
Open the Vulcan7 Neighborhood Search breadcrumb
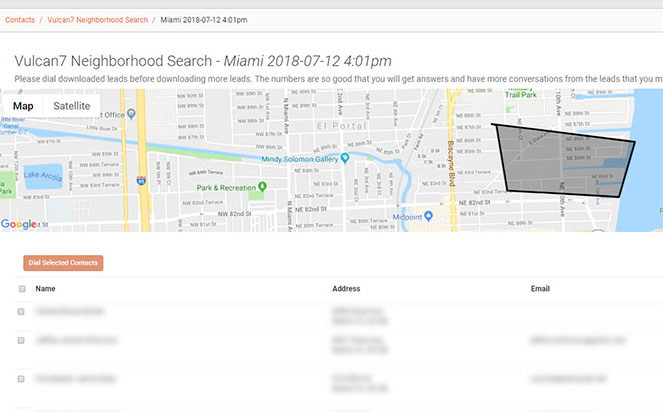[98, 20]
